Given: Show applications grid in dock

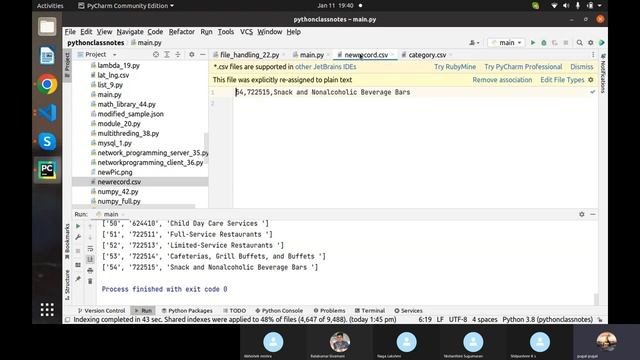Looking at the screenshot, I should 47,309.
